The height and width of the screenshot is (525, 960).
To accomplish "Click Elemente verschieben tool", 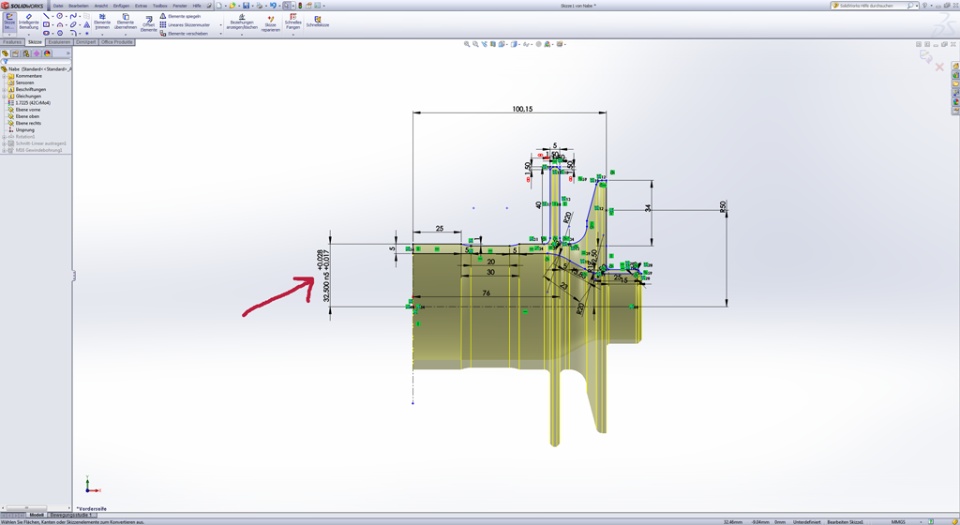I will tap(184, 34).
